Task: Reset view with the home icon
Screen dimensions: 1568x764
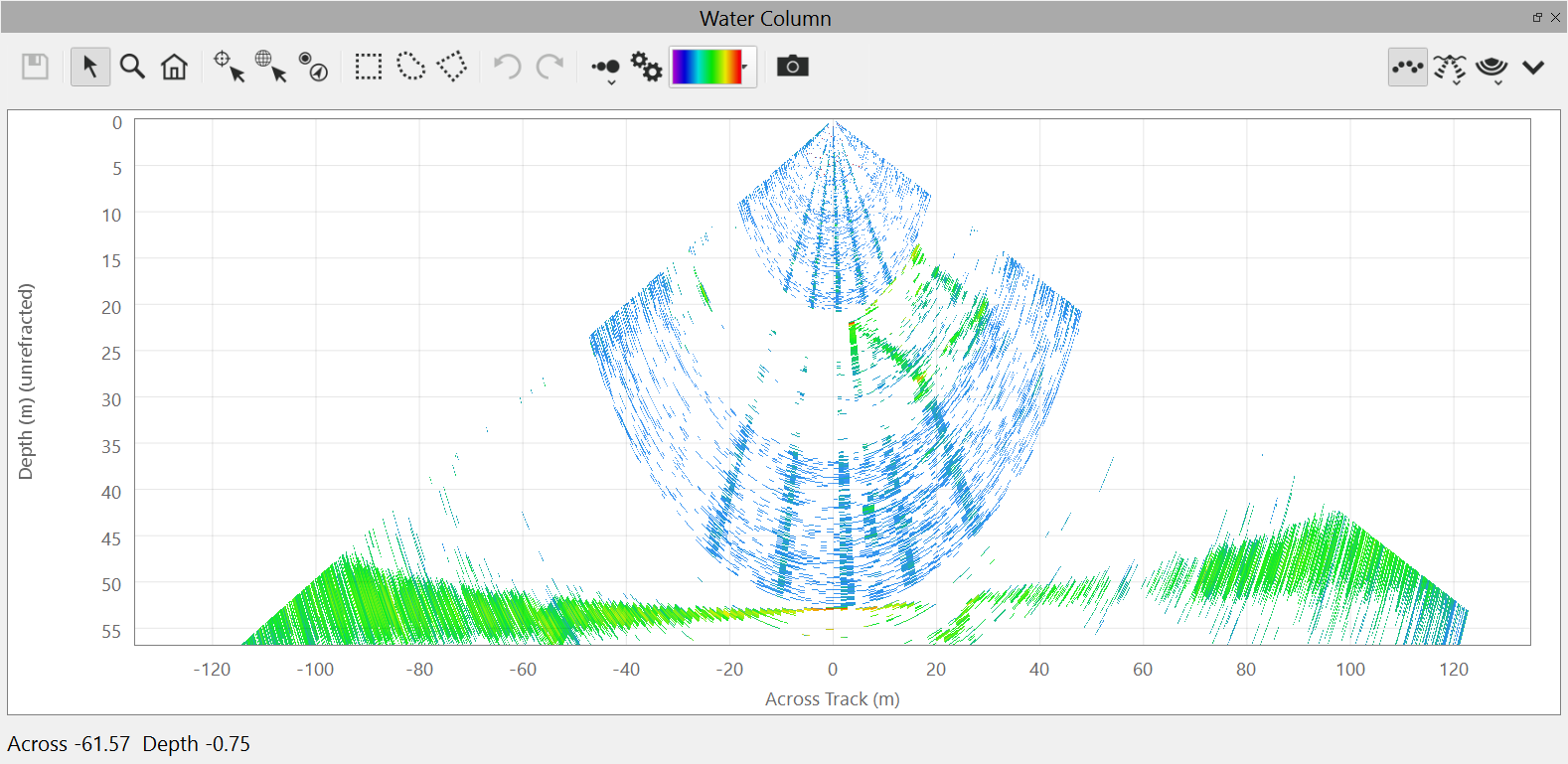Action: pos(174,67)
